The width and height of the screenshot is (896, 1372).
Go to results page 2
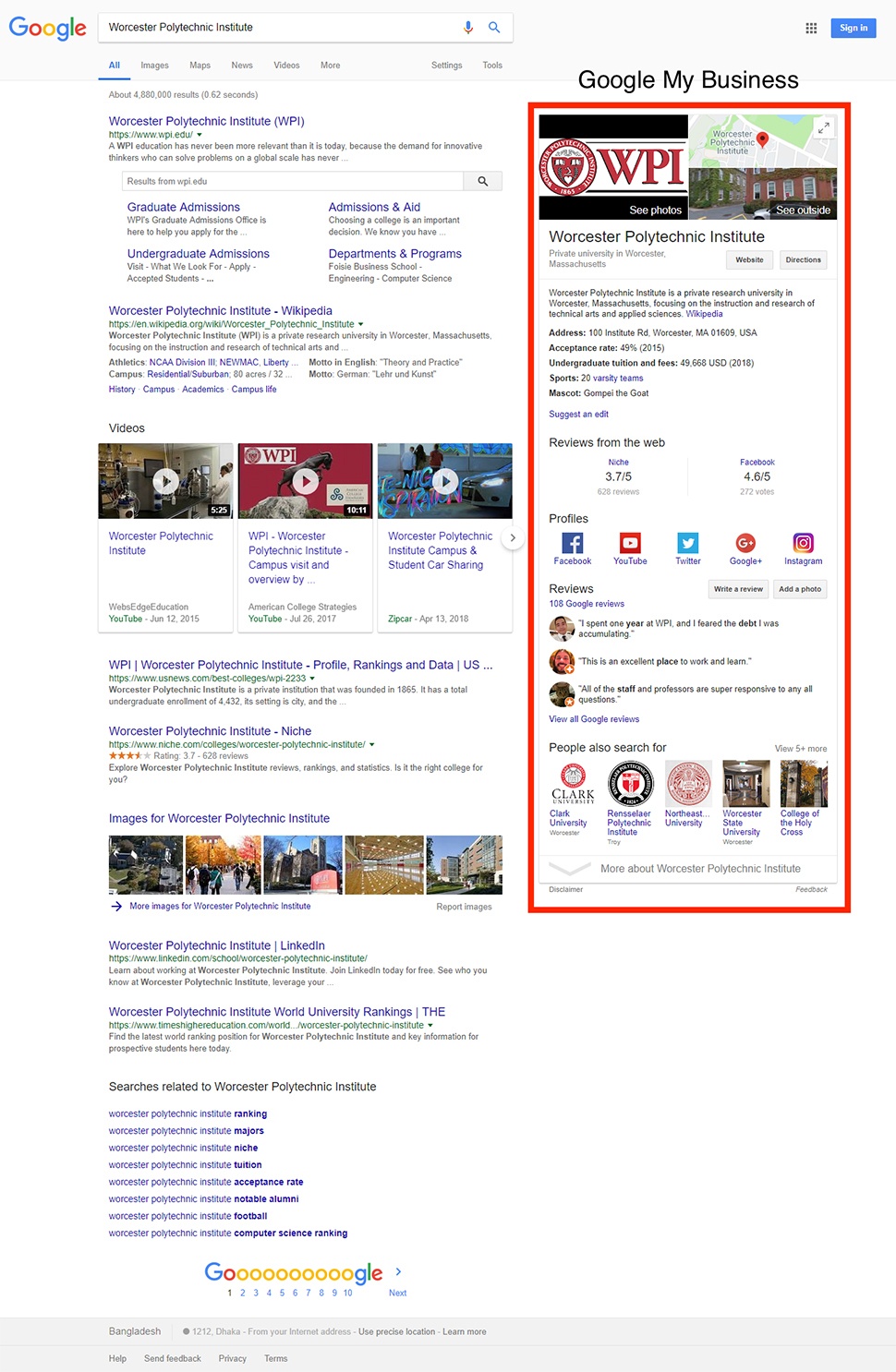click(243, 1294)
